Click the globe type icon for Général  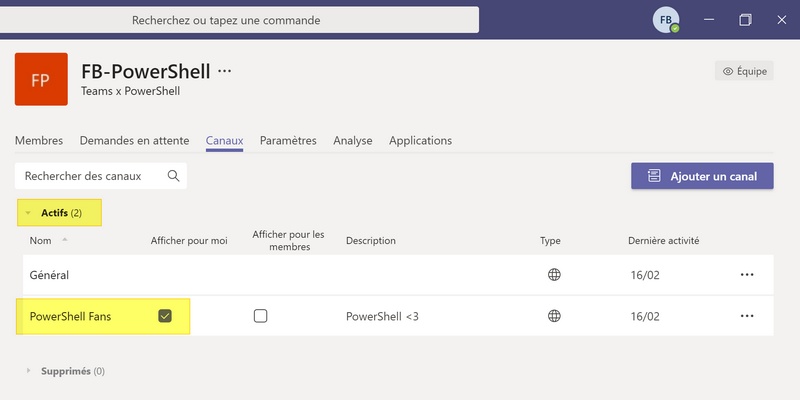[x=554, y=275]
